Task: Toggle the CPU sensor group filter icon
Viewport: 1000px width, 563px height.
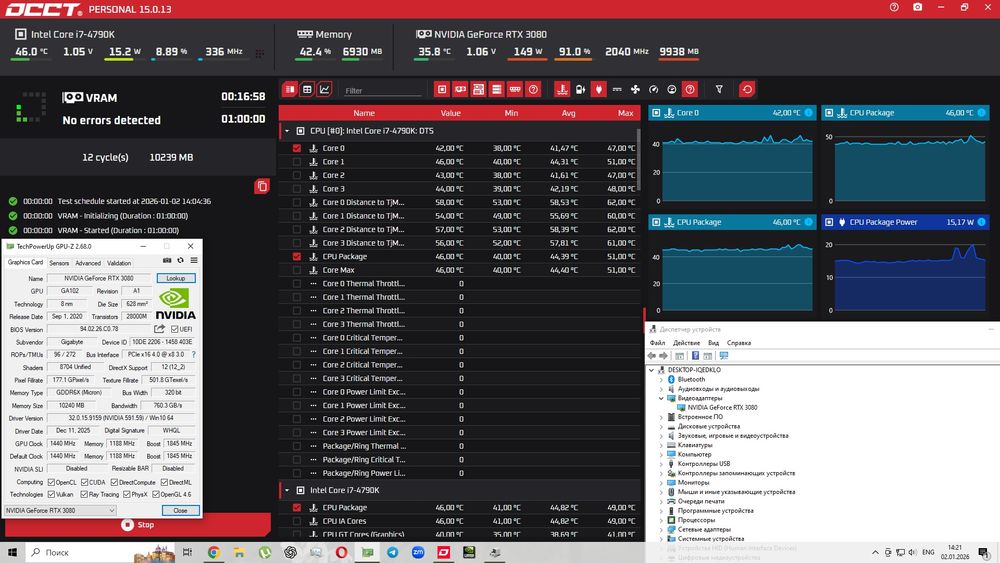Action: 442,90
